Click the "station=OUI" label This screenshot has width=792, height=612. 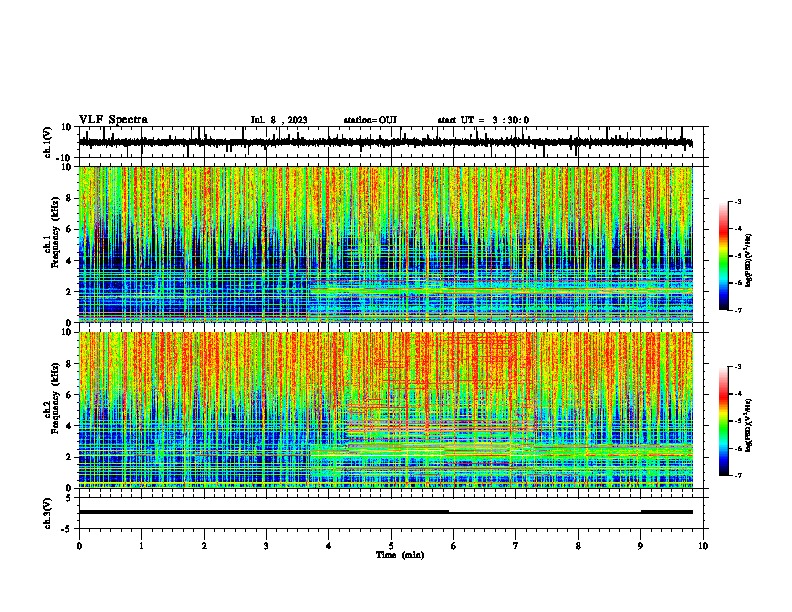(370, 120)
